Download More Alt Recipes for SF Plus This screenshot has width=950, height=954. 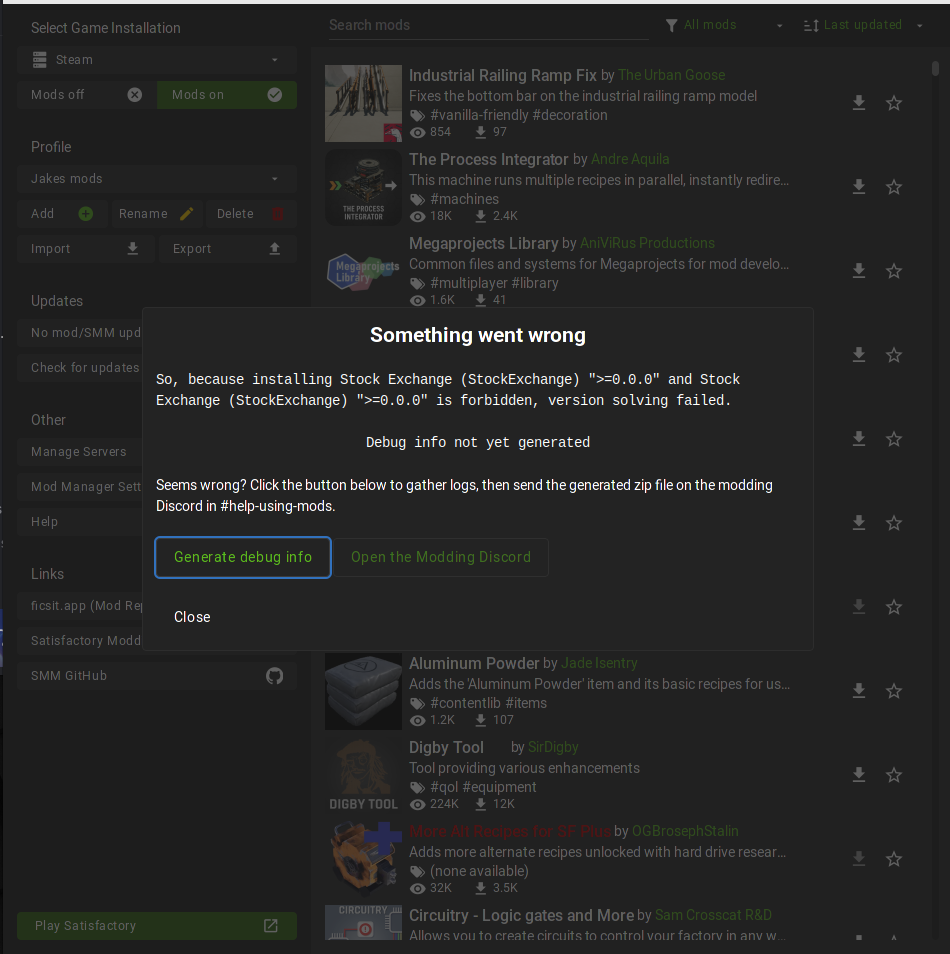coord(859,858)
